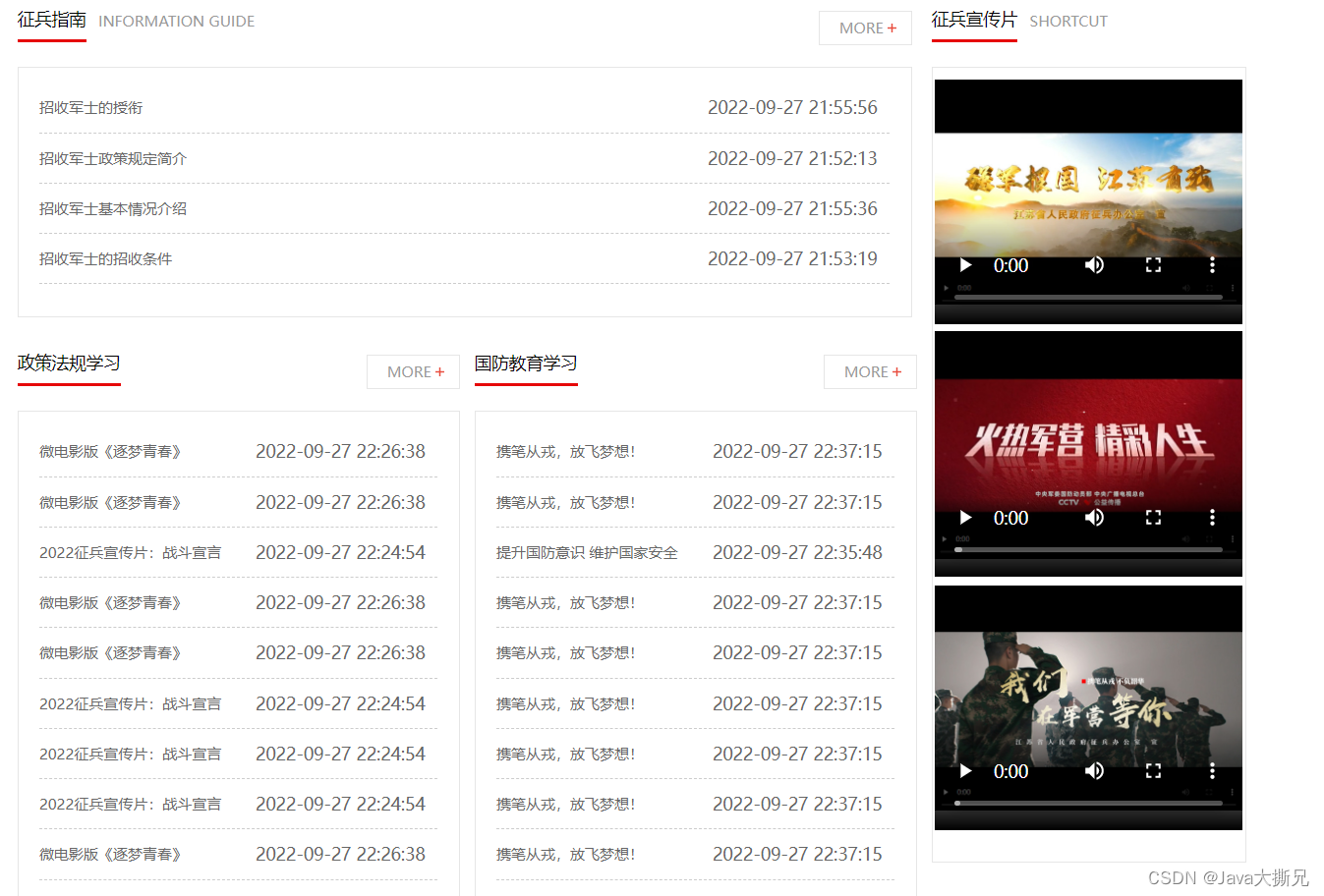Select the 征兵指南 section heading
Image resolution: width=1324 pixels, height=896 pixels.
point(52,20)
